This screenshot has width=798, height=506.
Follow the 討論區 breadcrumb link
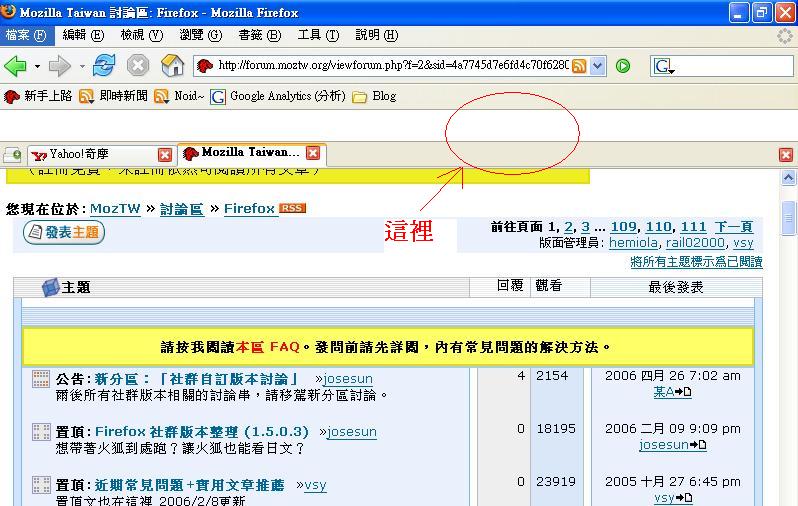tap(182, 209)
